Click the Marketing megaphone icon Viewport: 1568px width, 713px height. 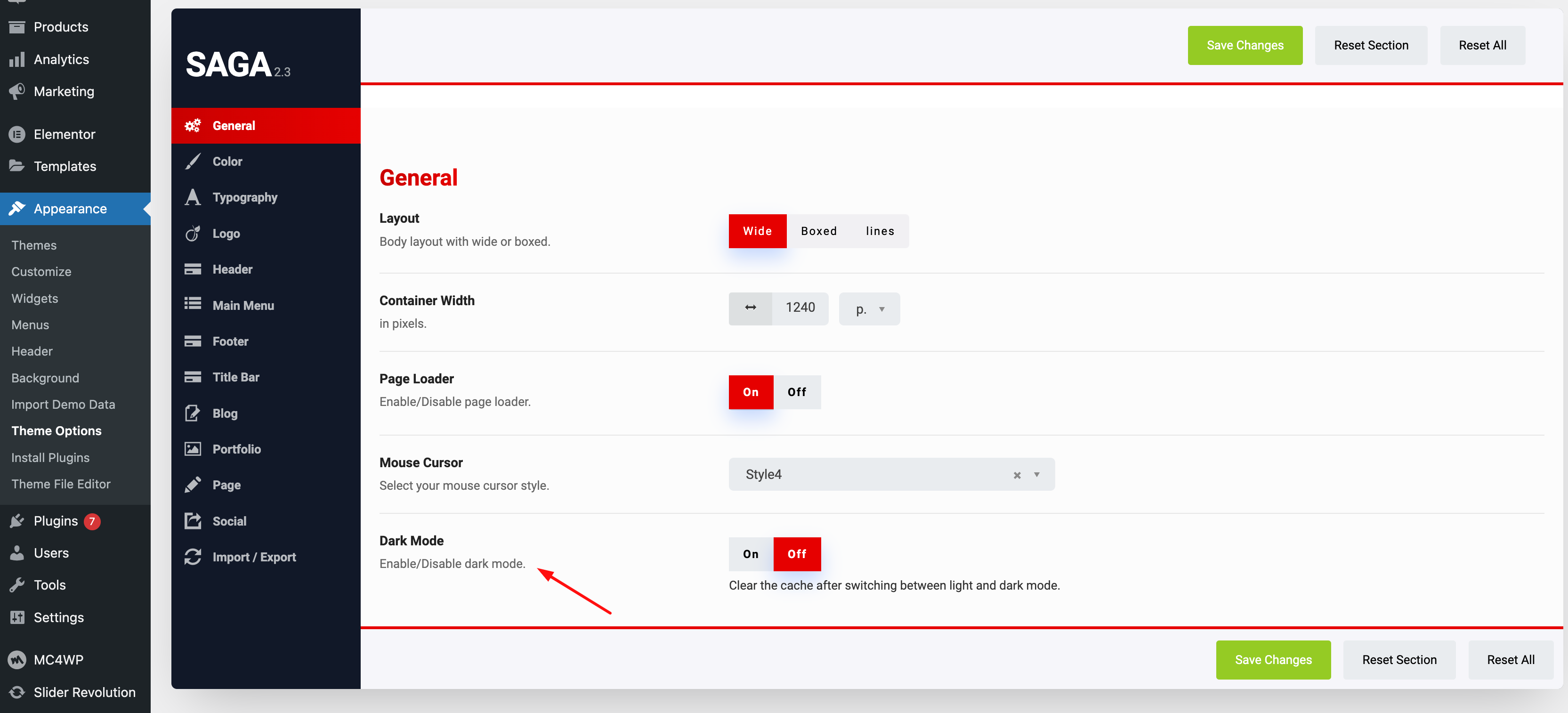(17, 91)
